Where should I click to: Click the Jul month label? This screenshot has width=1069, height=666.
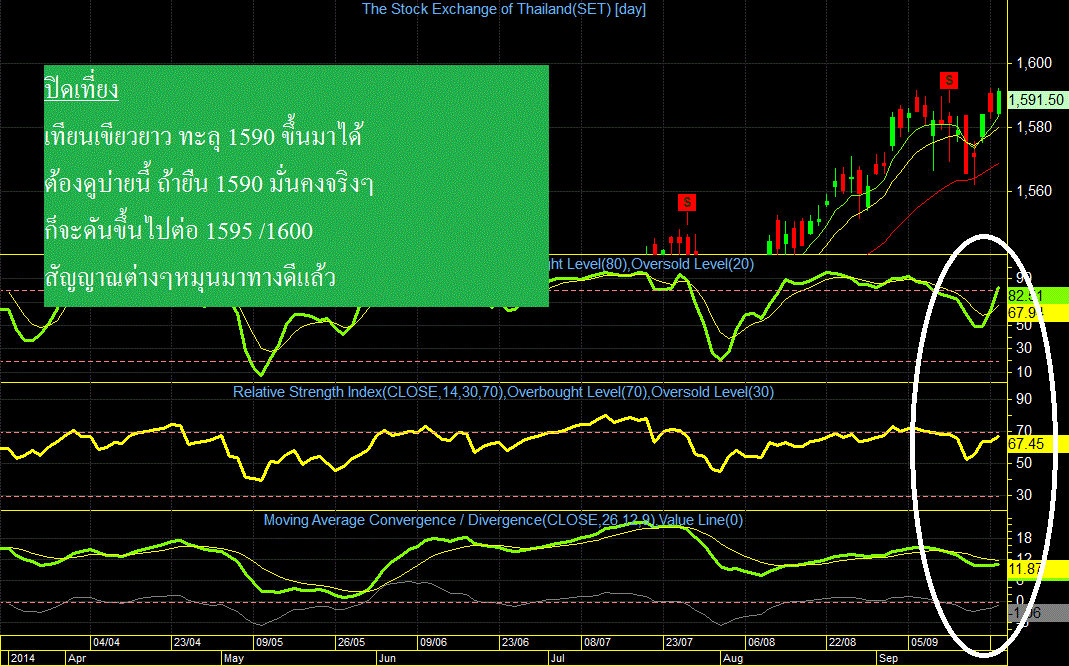(x=557, y=658)
